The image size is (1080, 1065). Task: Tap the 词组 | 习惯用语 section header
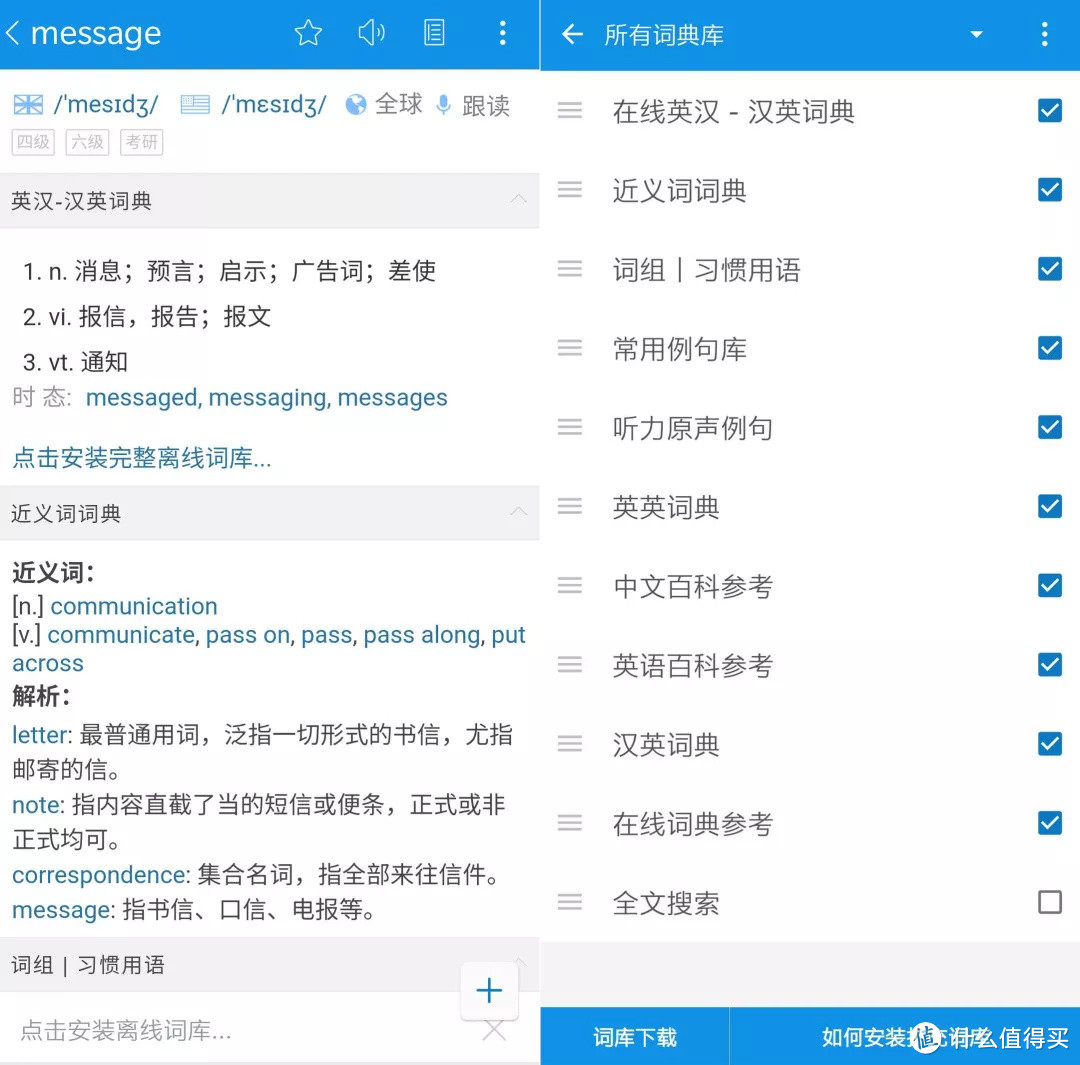[x=269, y=964]
